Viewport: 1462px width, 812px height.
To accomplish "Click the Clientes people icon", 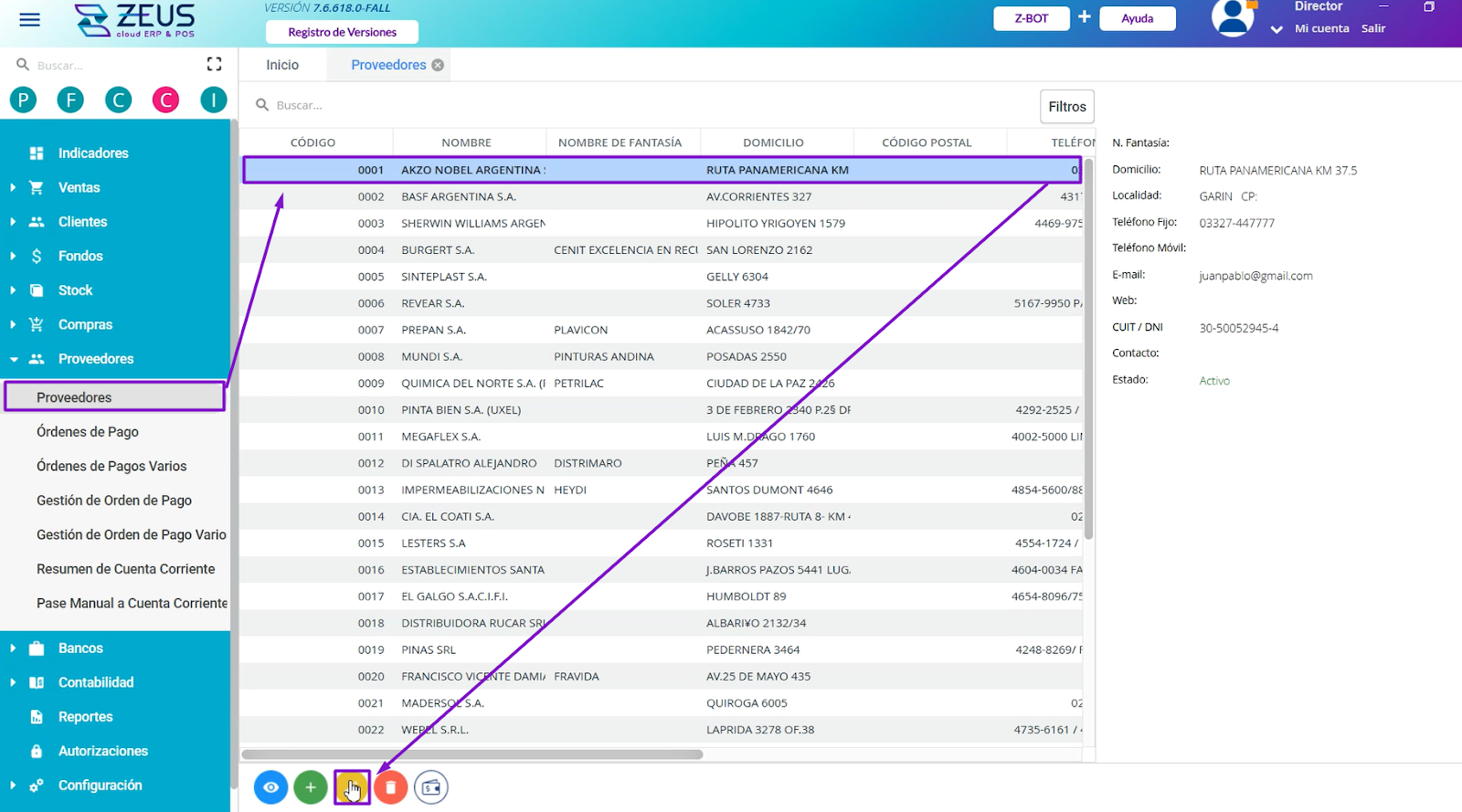I will (x=37, y=222).
